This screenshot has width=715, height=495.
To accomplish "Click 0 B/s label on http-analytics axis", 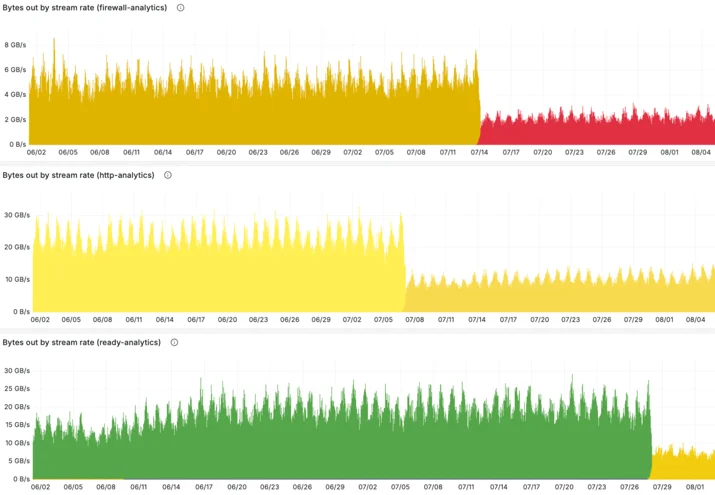I will point(21,312).
